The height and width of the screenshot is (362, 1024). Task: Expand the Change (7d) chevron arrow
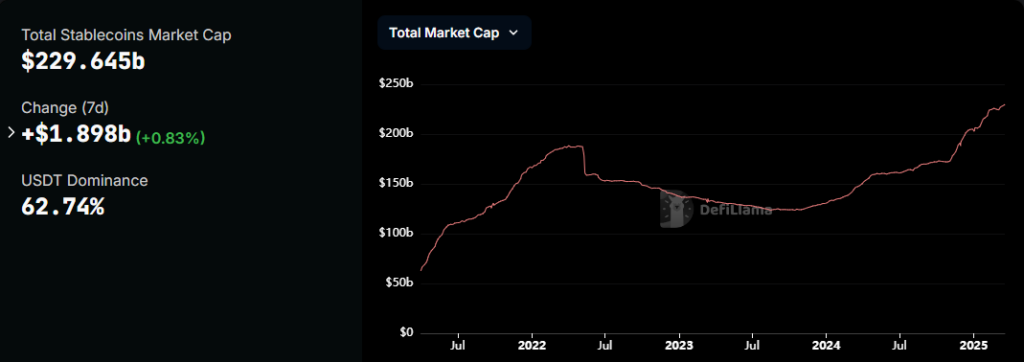(10, 133)
